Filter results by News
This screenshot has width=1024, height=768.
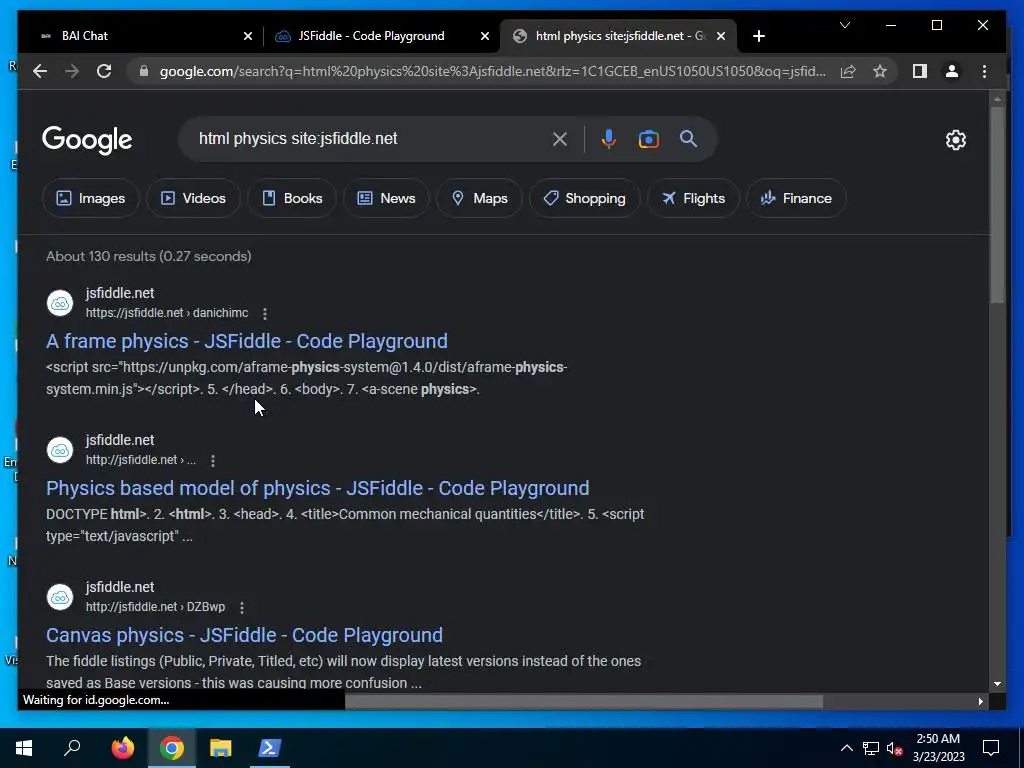point(386,198)
